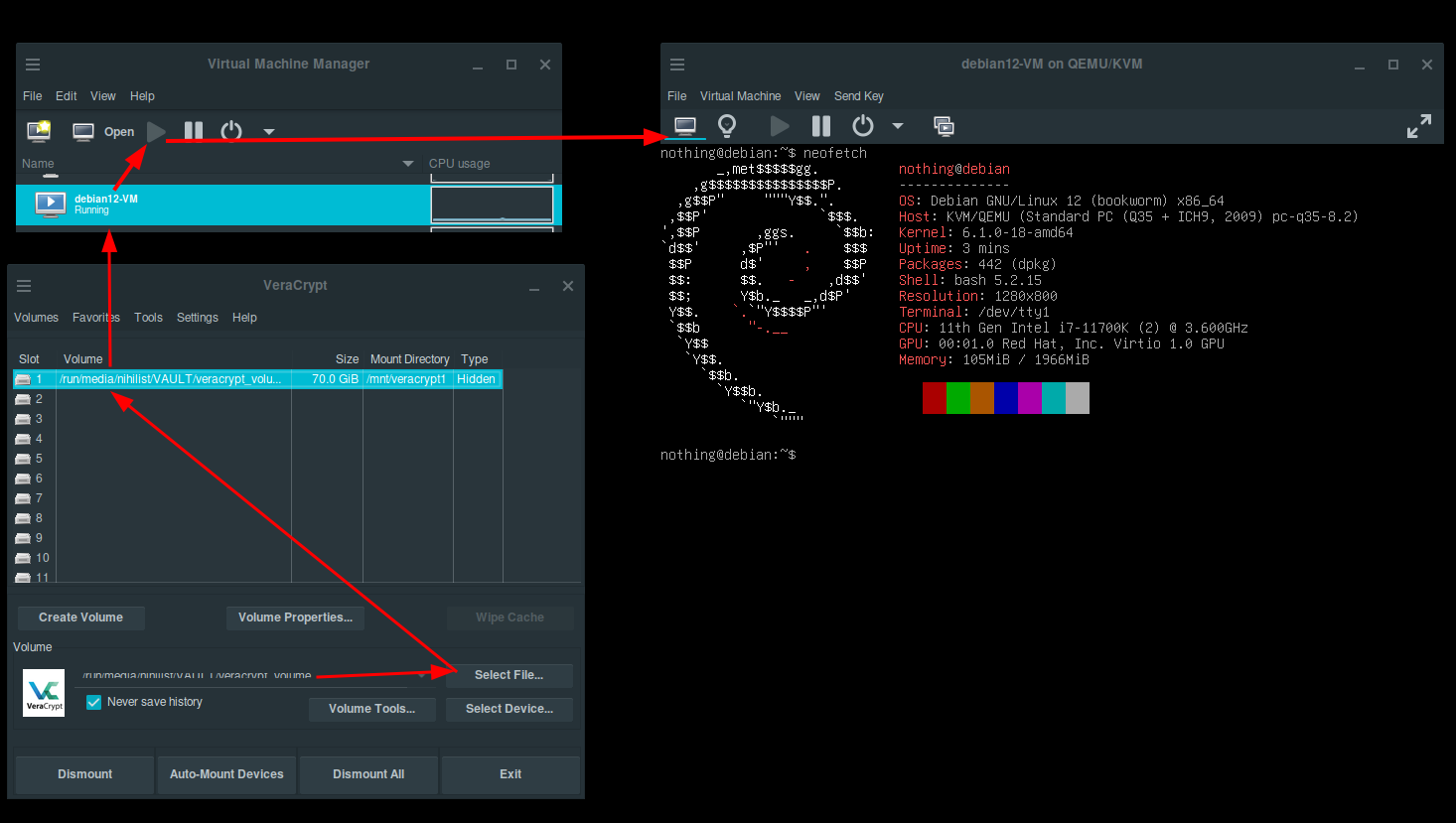Click the green color block in neofetch output

pos(958,398)
